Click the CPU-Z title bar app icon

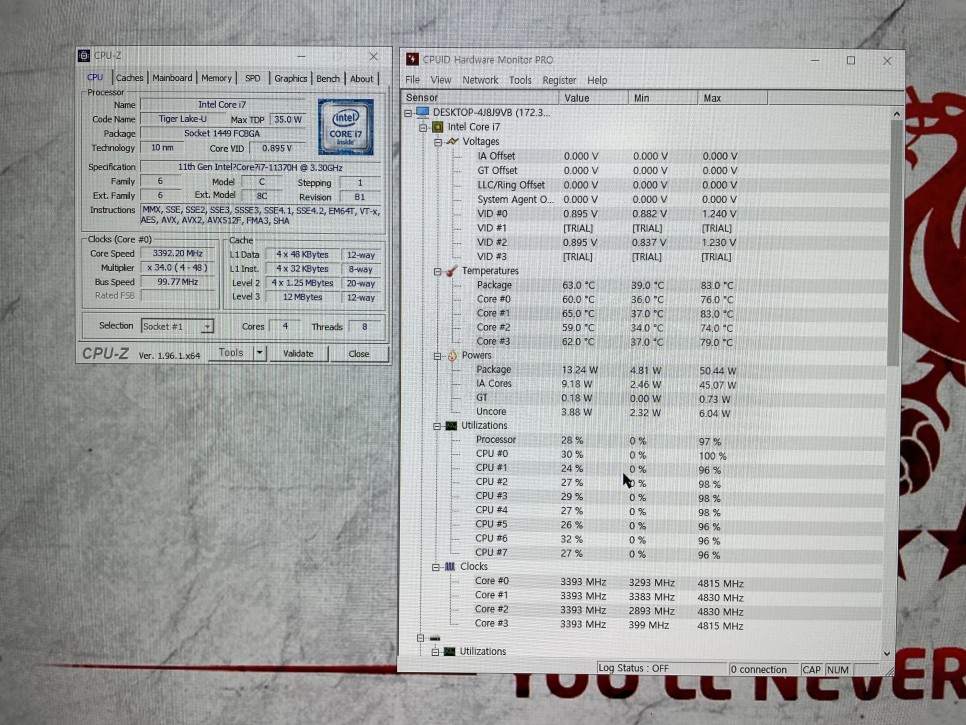click(x=84, y=56)
